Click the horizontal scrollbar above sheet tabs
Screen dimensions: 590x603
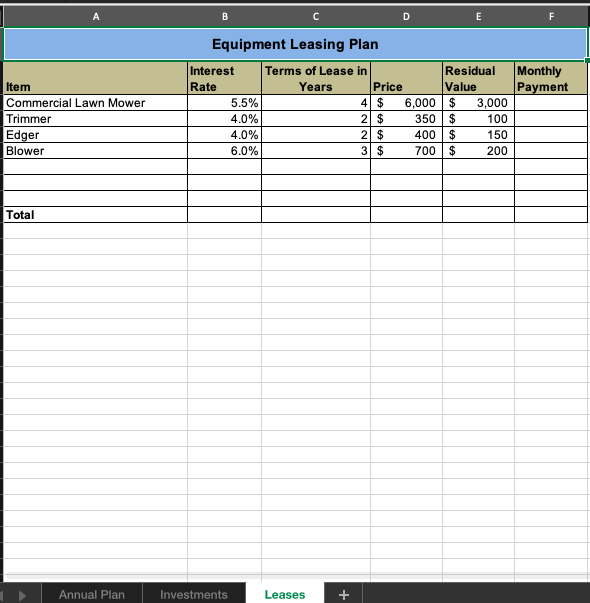297,576
